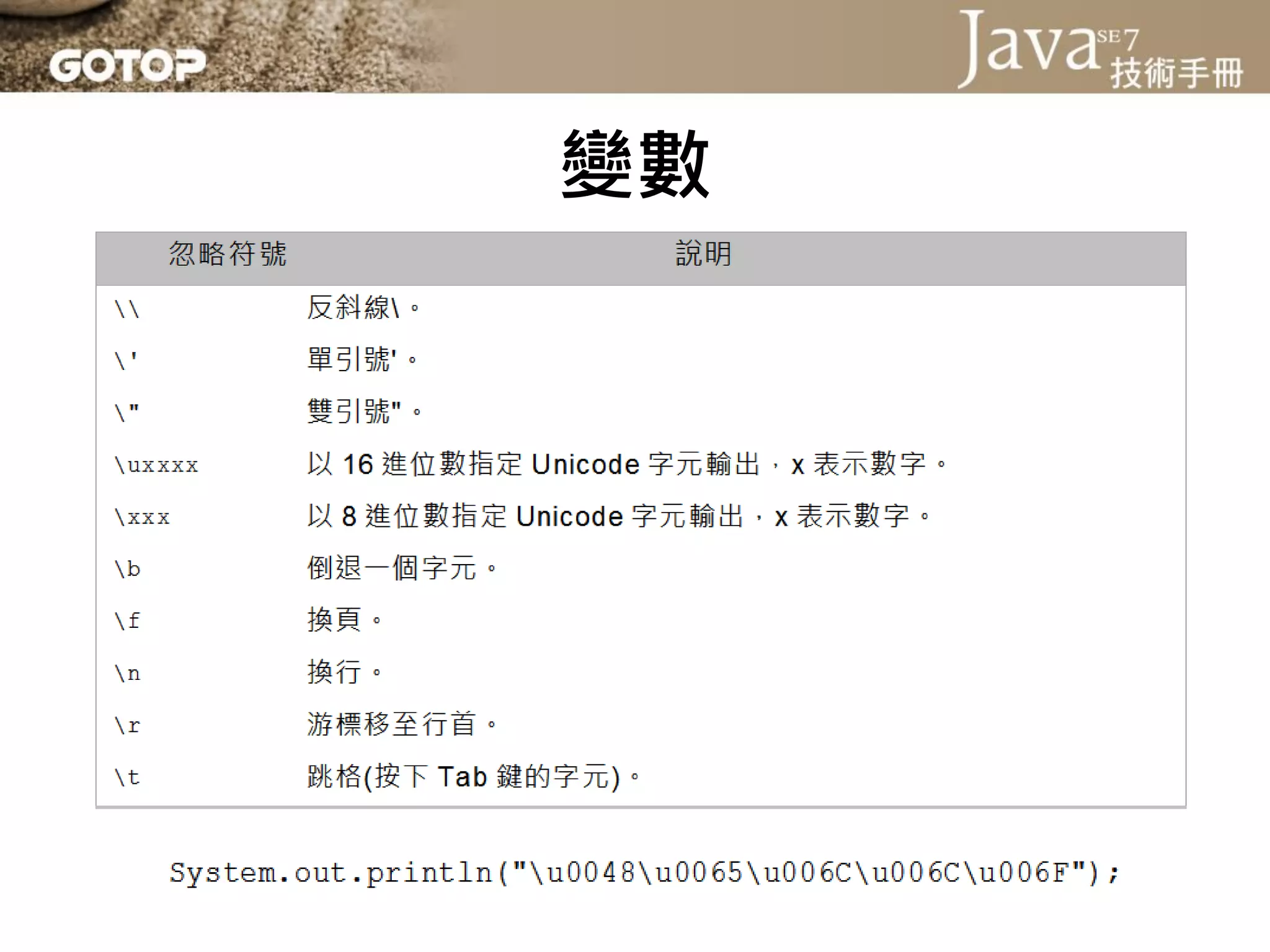Click the \t escape symbol

[x=128, y=777]
